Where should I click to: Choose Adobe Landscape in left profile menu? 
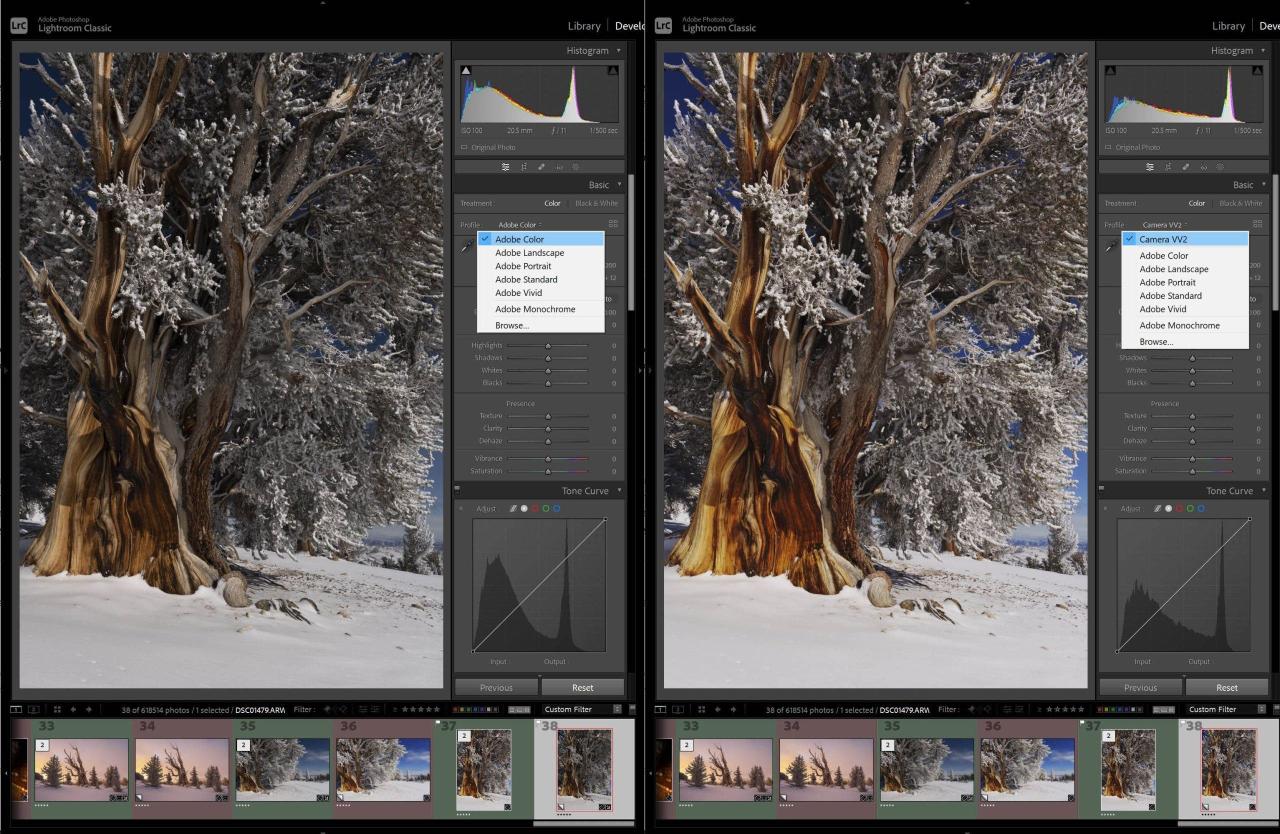tap(529, 253)
